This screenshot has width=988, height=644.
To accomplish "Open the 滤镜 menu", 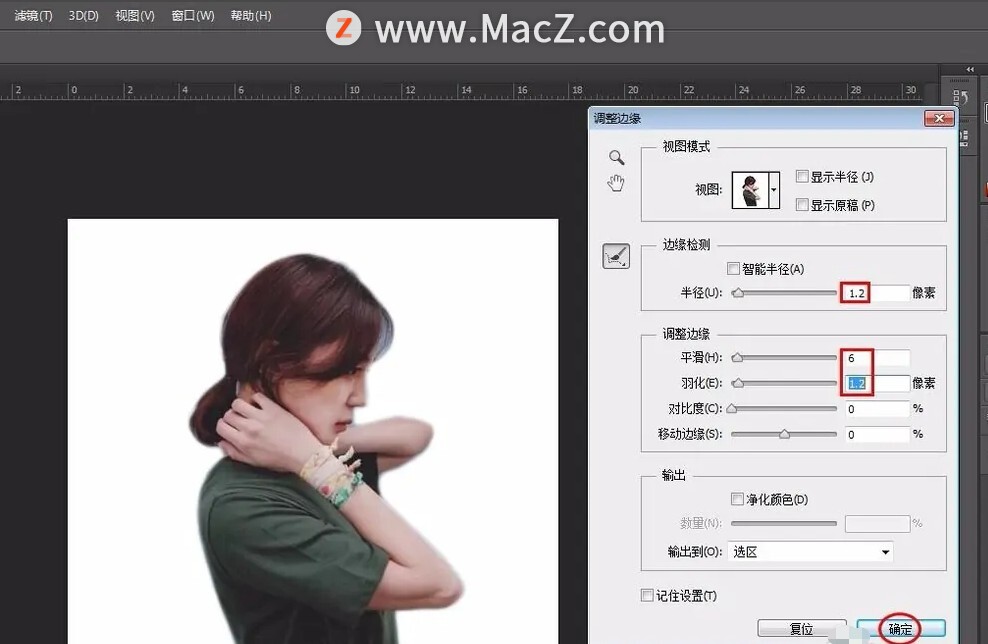I will pyautogui.click(x=32, y=16).
